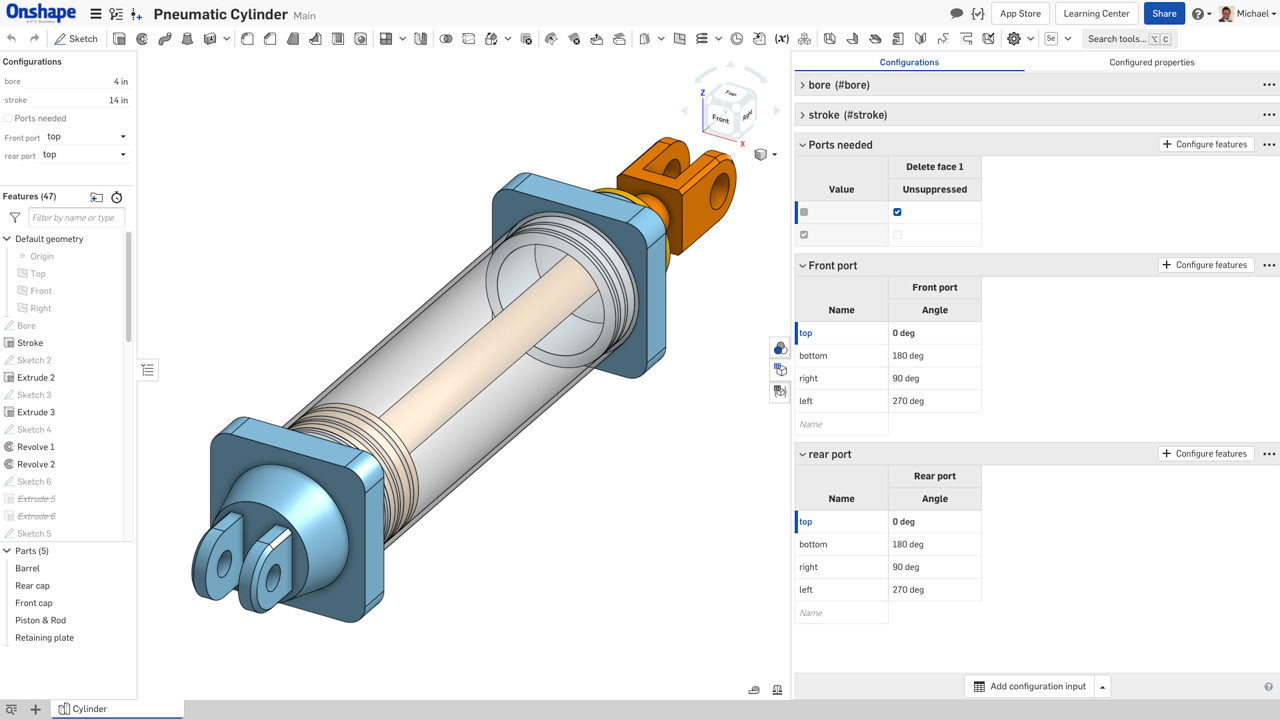Click Add configuration input button

(x=1030, y=687)
